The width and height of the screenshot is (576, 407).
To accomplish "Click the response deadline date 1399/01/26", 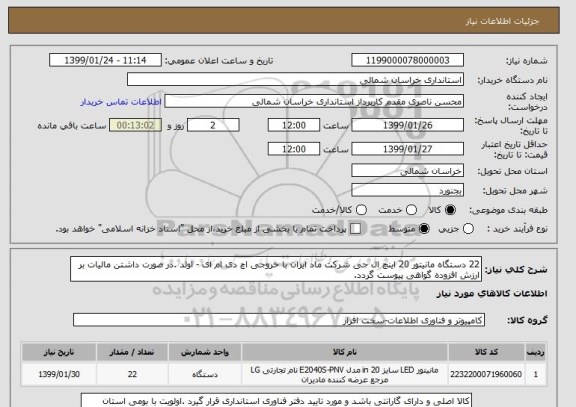I will point(407,125).
